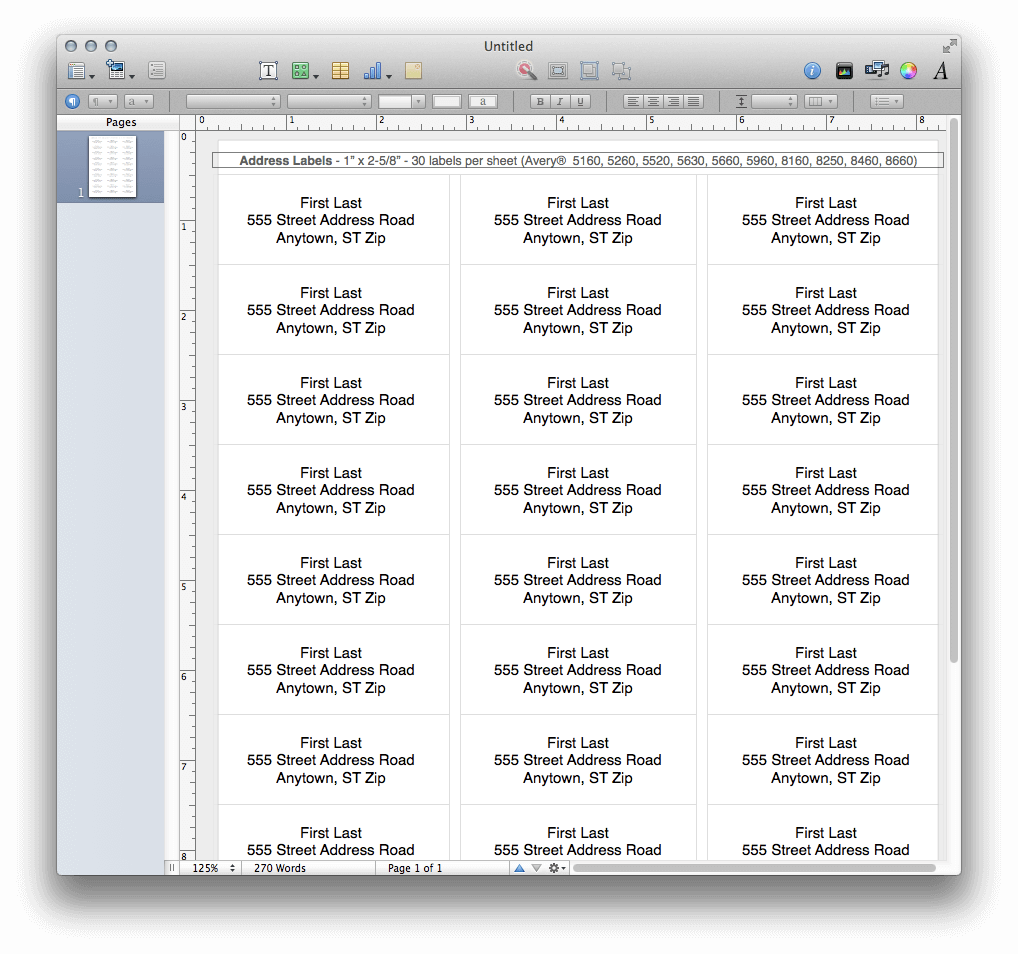The height and width of the screenshot is (954, 1018).
Task: Justify text alignment
Action: [x=694, y=101]
